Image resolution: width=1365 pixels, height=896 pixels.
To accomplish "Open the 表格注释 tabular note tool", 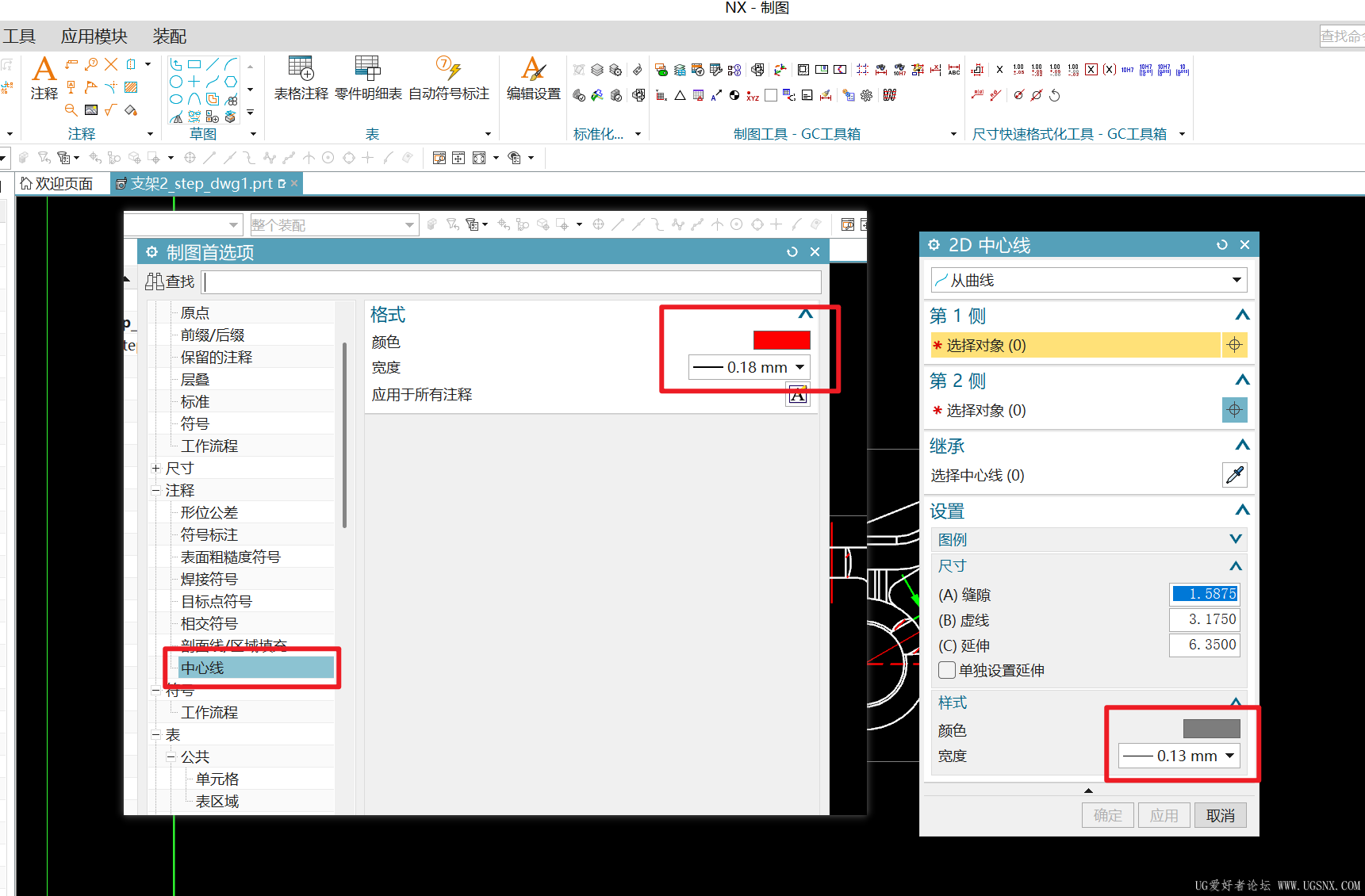I will coord(301,78).
